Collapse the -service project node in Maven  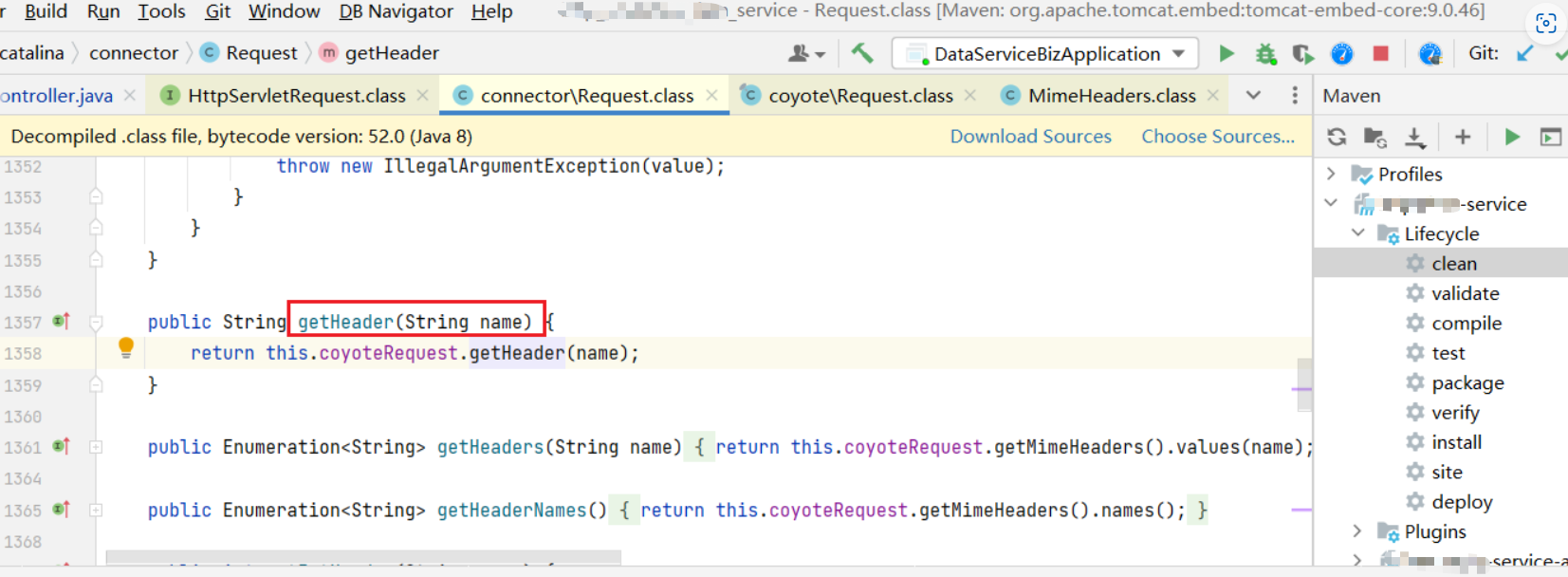1331,203
